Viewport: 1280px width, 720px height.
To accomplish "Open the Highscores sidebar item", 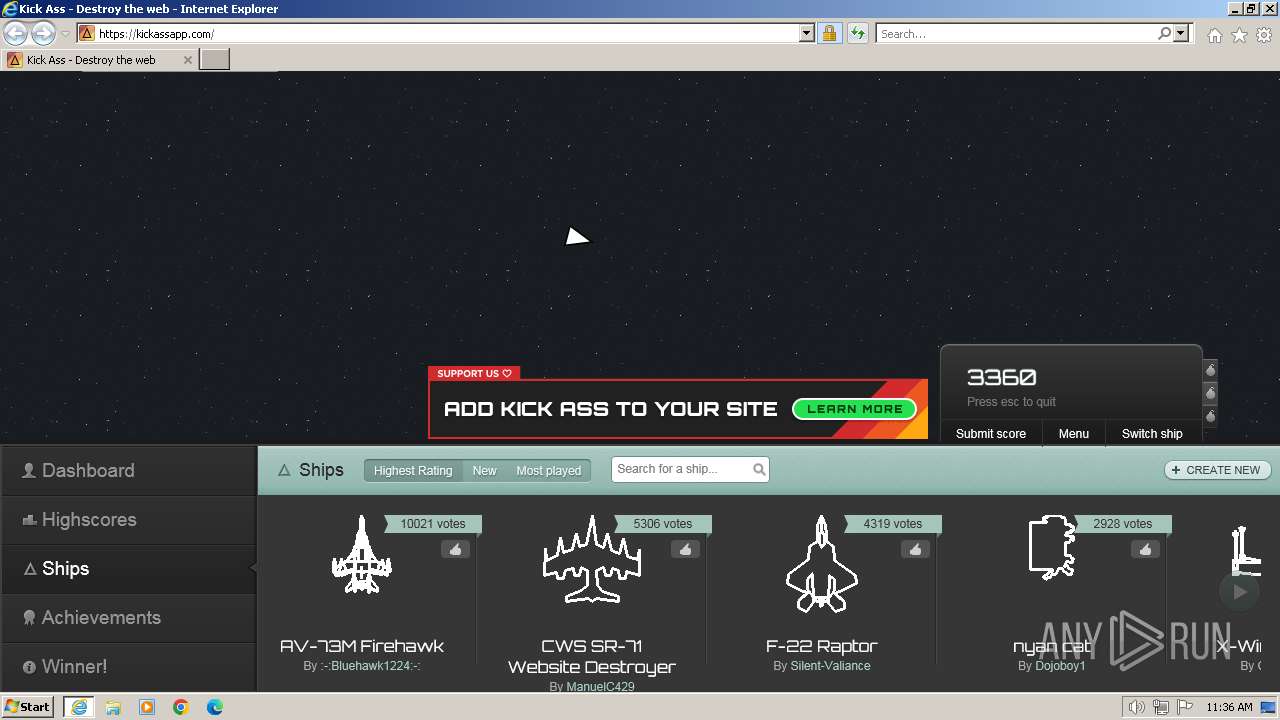I will coord(128,520).
